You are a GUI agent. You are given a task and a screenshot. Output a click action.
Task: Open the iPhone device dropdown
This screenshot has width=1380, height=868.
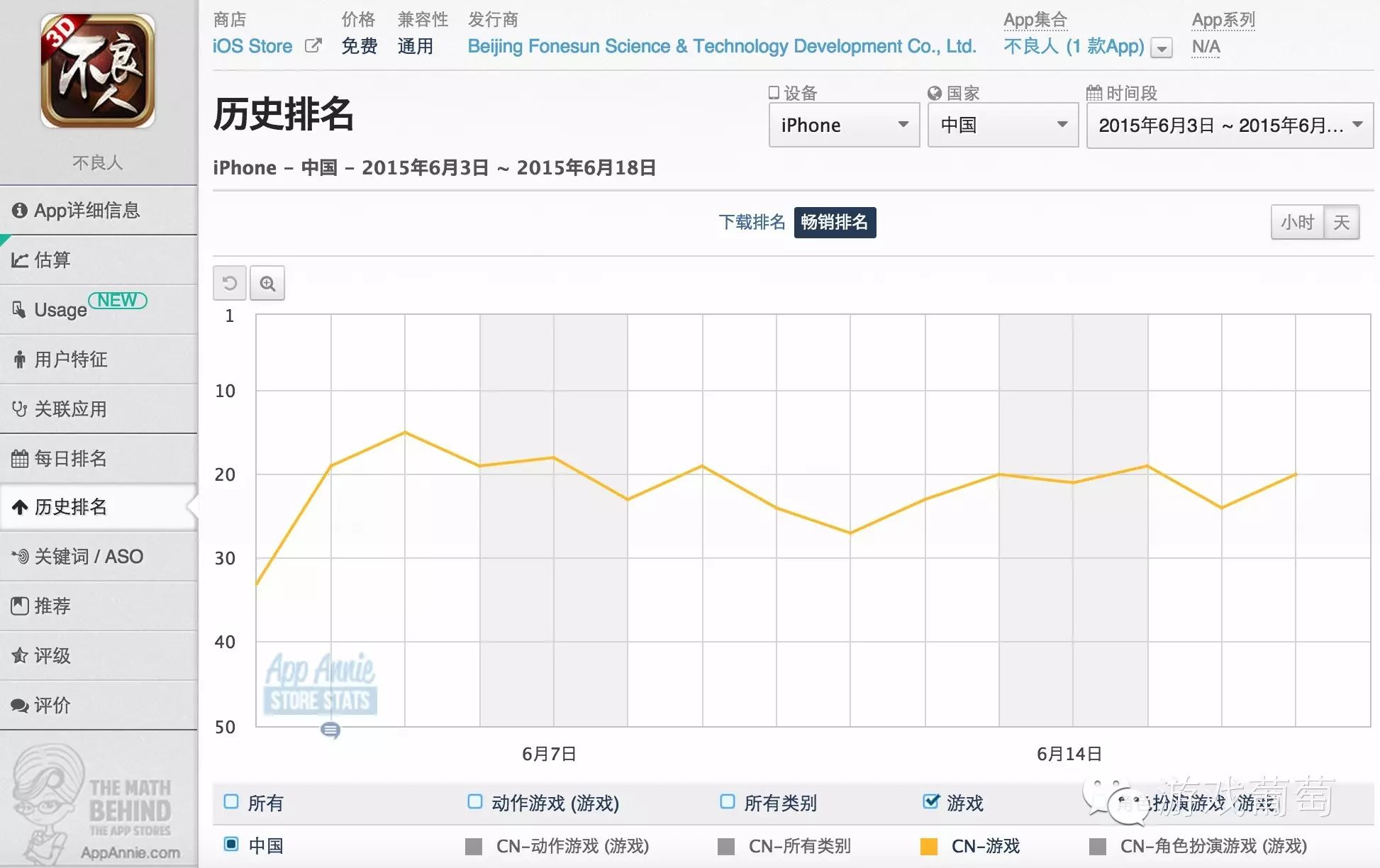(844, 126)
